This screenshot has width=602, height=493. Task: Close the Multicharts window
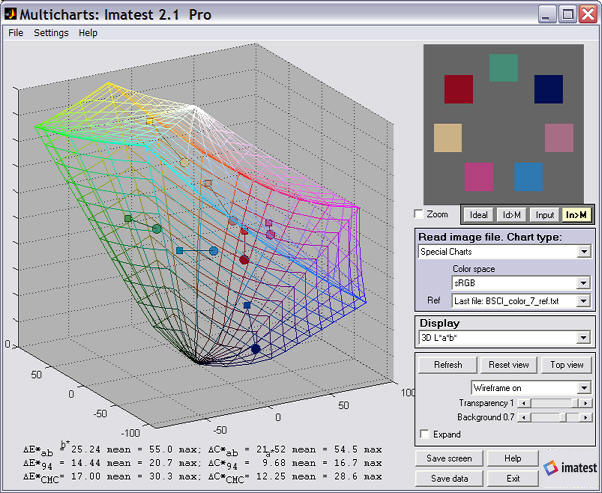click(x=588, y=15)
